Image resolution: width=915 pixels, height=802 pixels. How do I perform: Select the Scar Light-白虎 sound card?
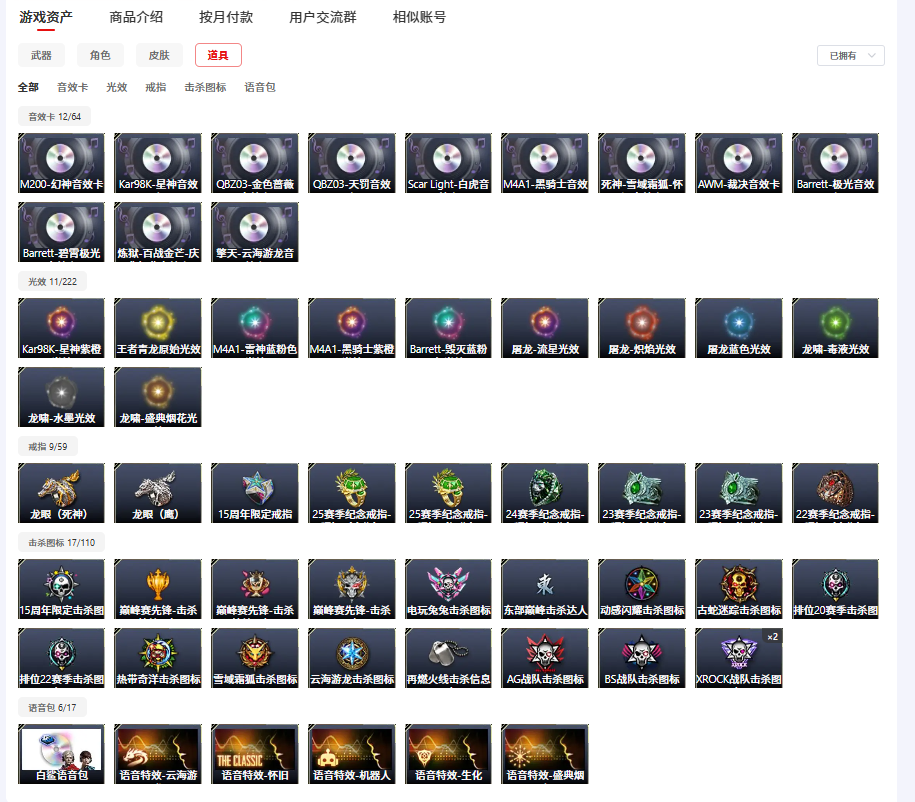[x=448, y=163]
